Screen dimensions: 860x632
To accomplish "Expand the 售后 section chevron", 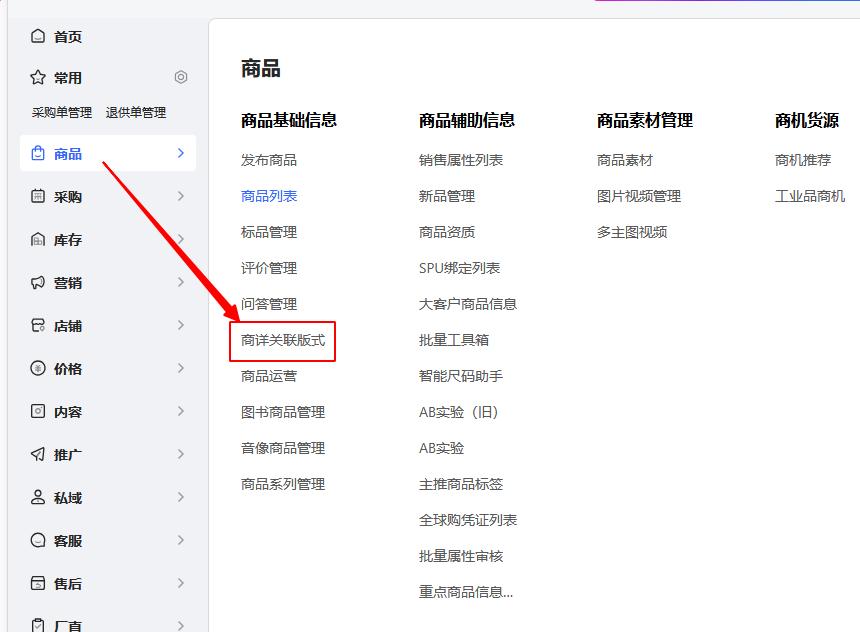I will tap(181, 584).
